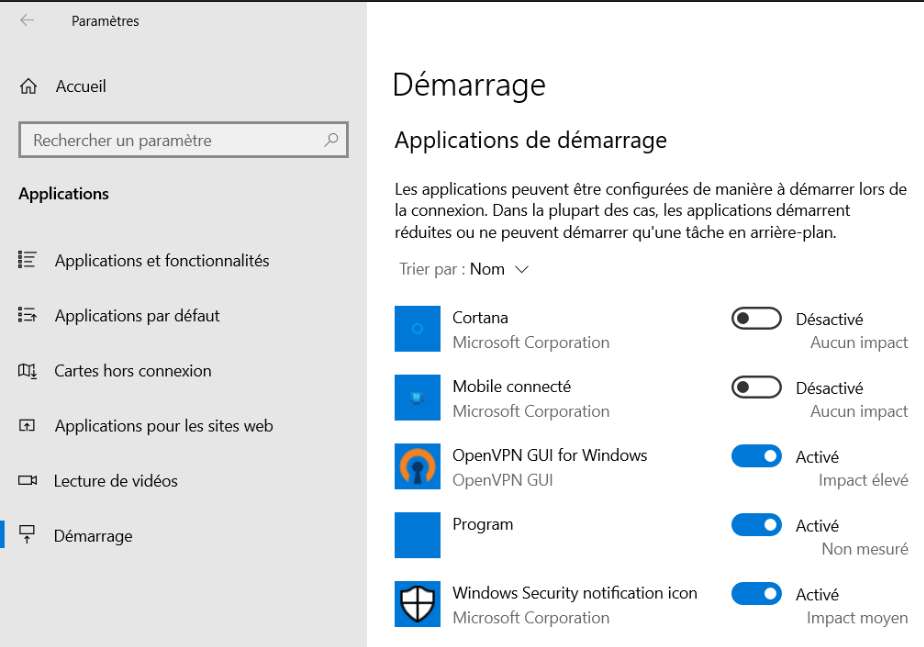Click the Mobile connecté app icon
Image resolution: width=924 pixels, height=647 pixels.
pyautogui.click(x=417, y=398)
